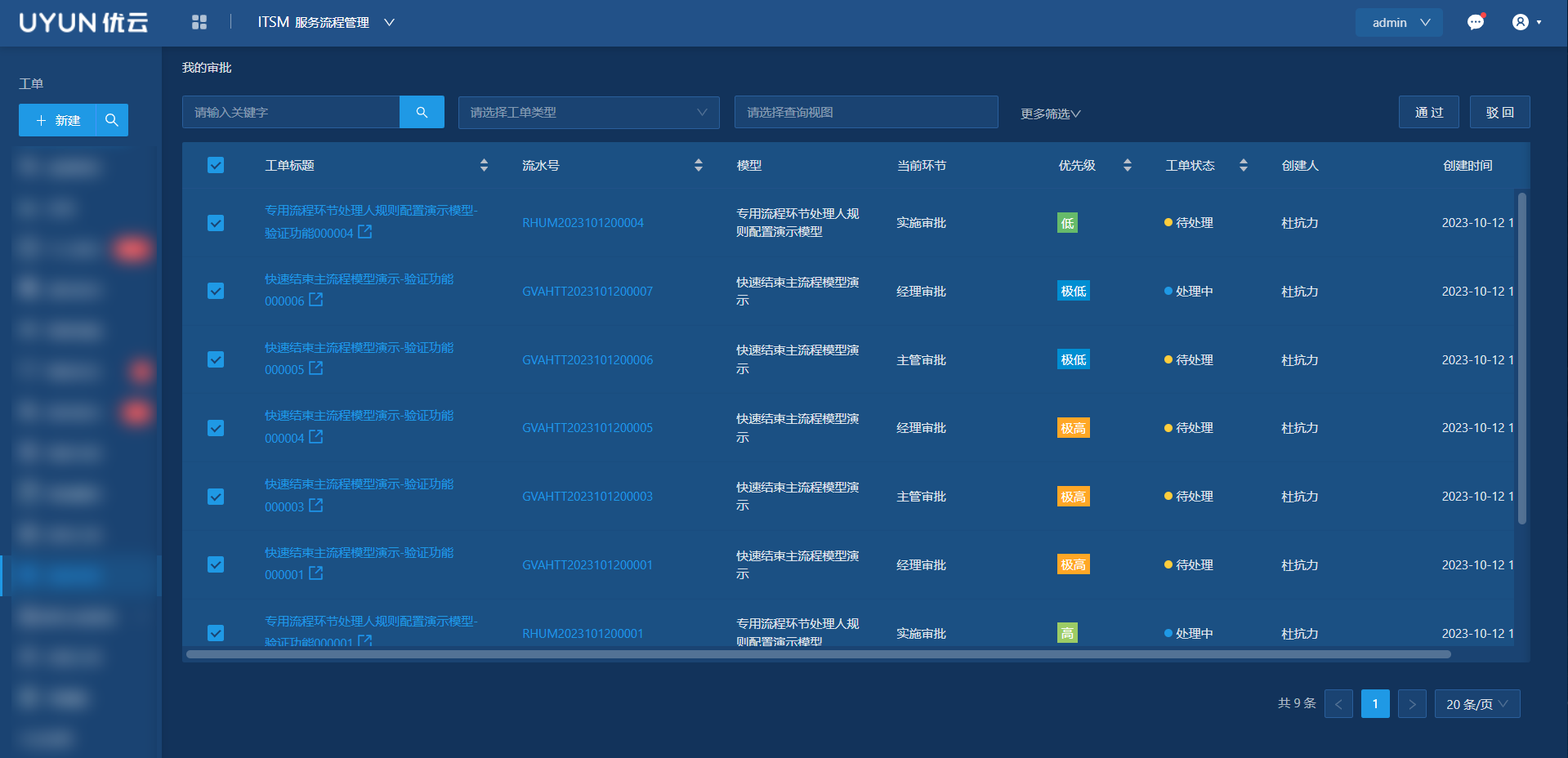This screenshot has width=1568, height=758.
Task: Open external link icon for 验证功能000004 专用流程
Action: pos(365,232)
